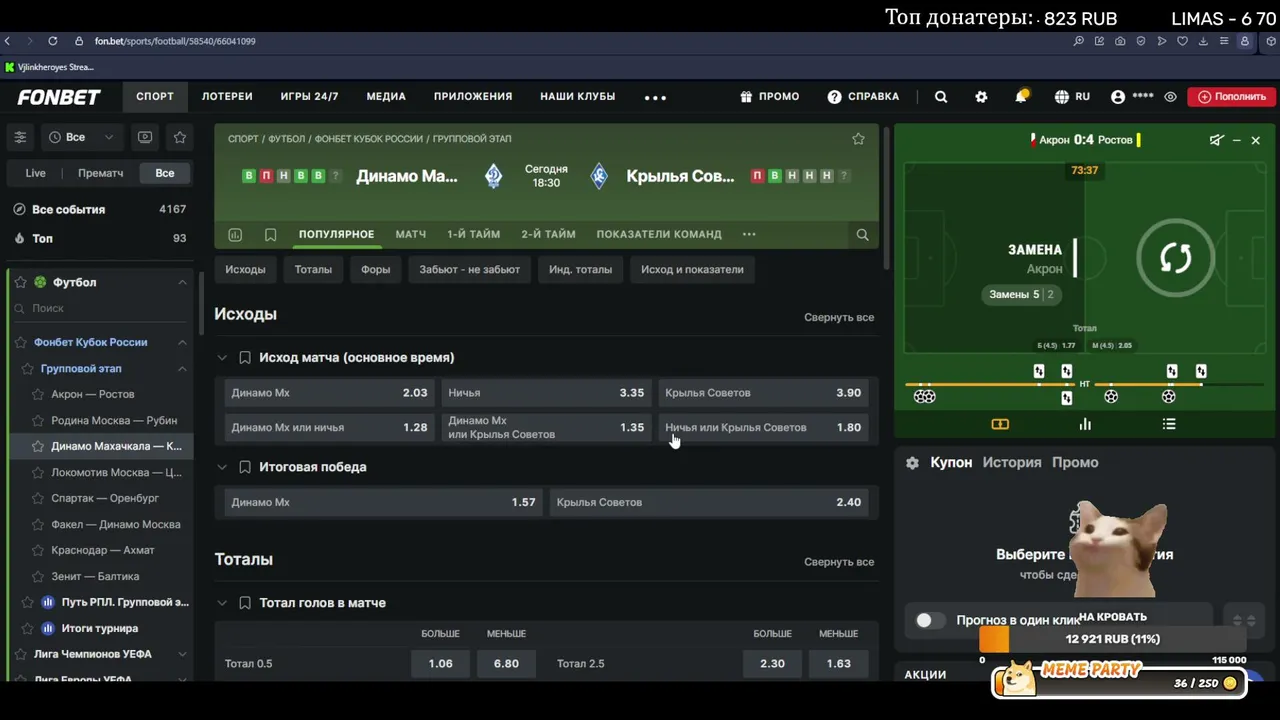This screenshot has height=720, width=1280.
Task: Bet on Динамо Мх at 2.03
Action: point(329,393)
